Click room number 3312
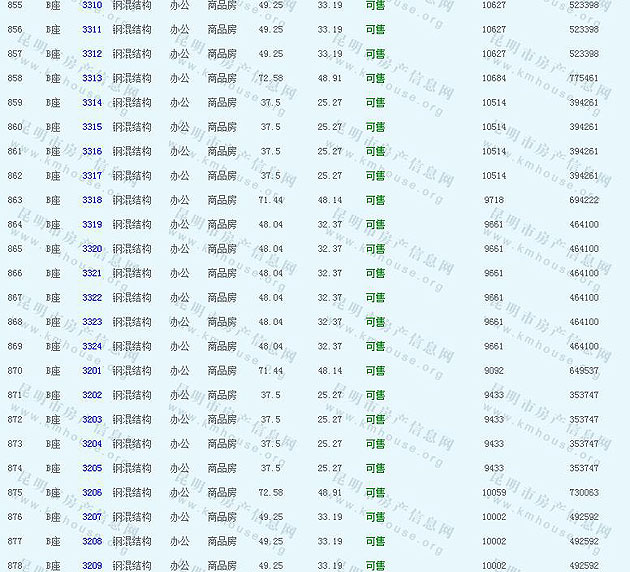Image resolution: width=630 pixels, height=572 pixels. (x=92, y=54)
